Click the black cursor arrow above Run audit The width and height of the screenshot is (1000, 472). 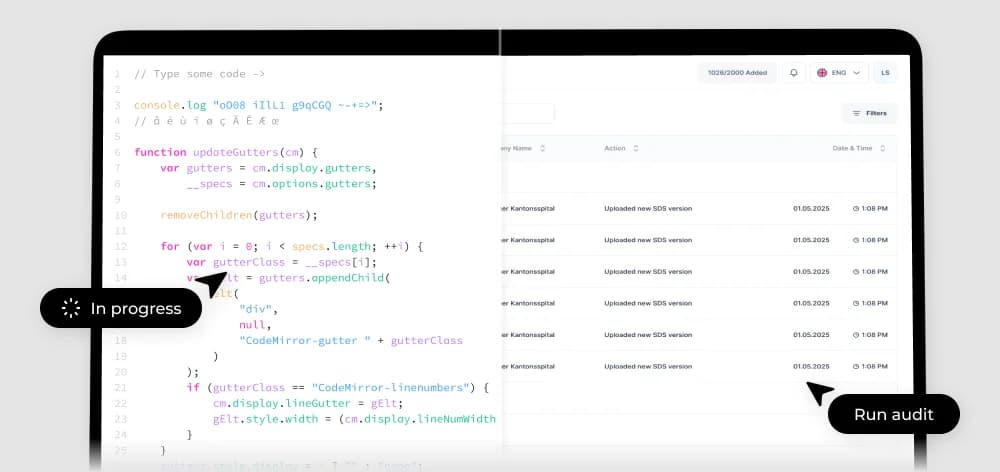coord(819,392)
